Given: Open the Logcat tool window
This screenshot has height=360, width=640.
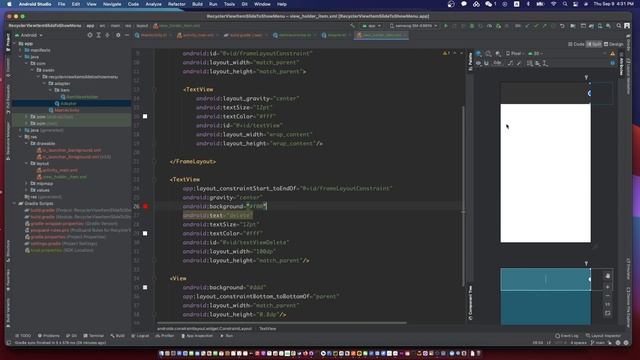Looking at the screenshot, I should tap(140, 336).
